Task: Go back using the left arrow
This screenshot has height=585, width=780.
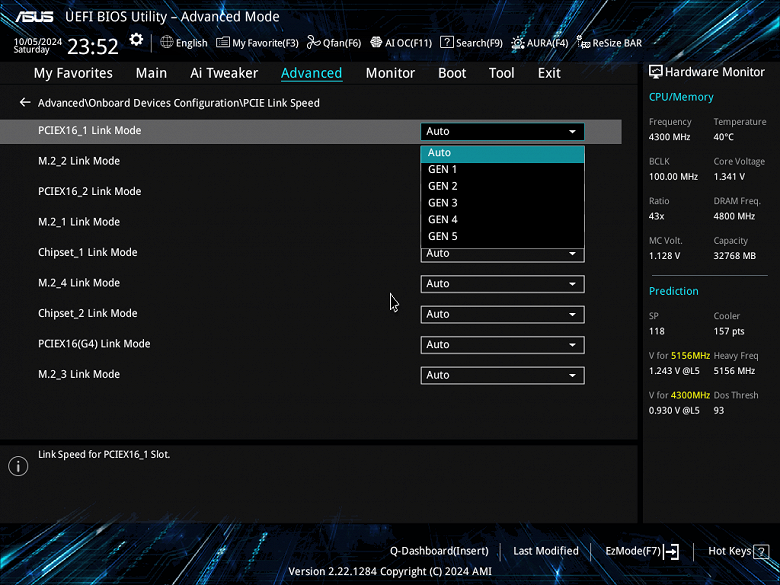Action: 25,102
